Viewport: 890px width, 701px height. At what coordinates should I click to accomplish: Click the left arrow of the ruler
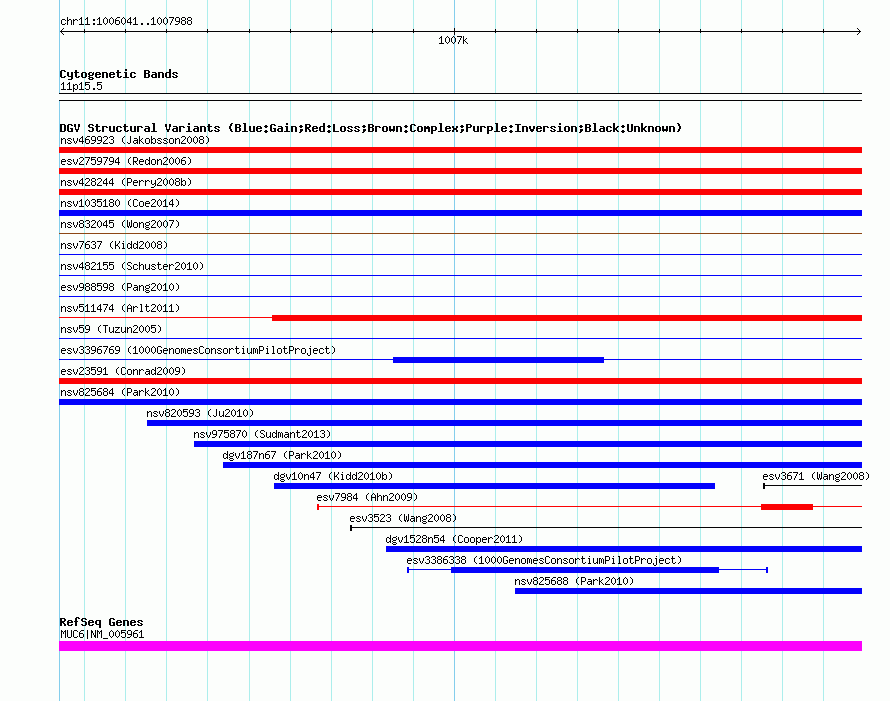click(62, 32)
